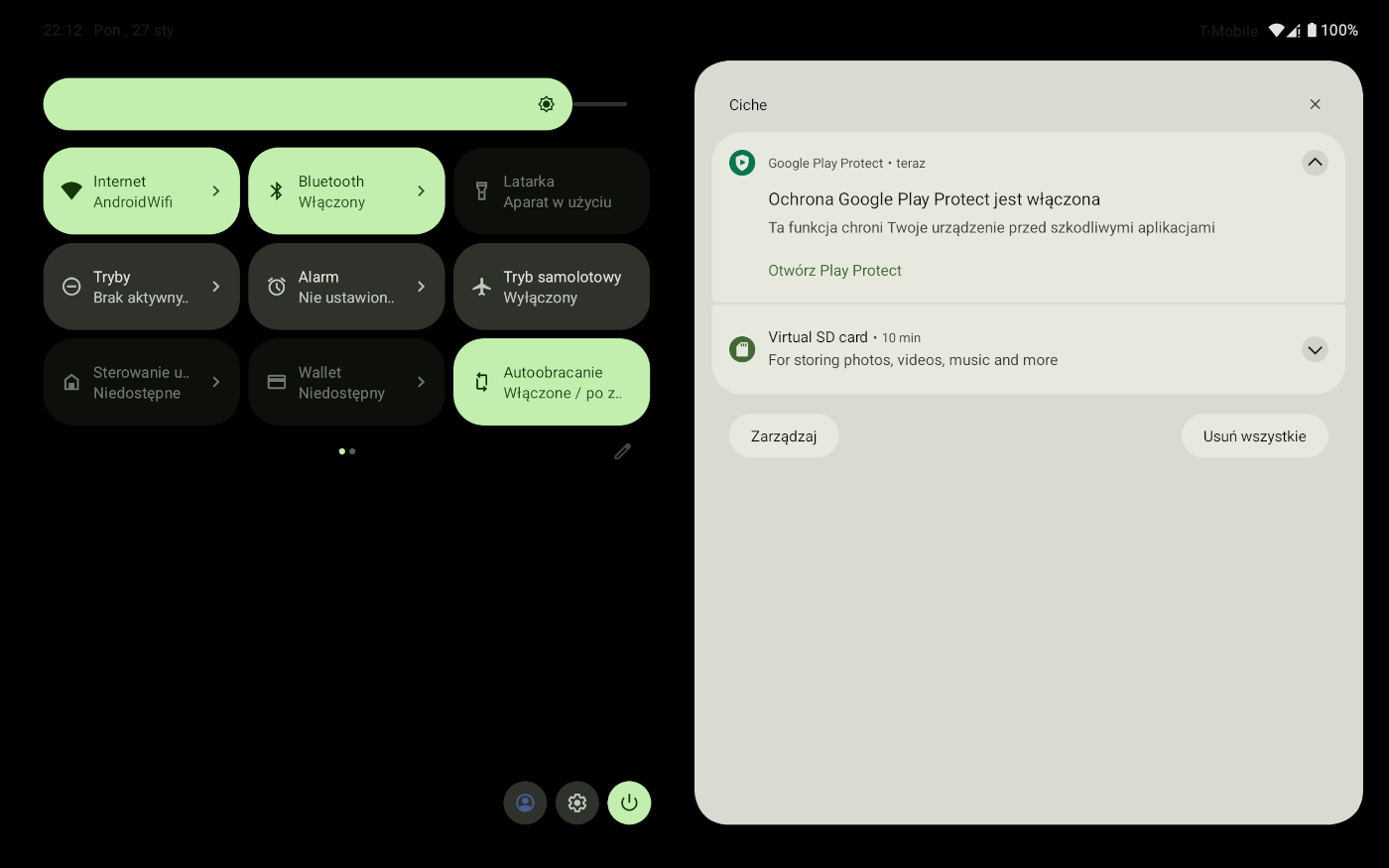Screen dimensions: 1389x868
Task: Open settings via the gear icon
Action: tap(577, 803)
